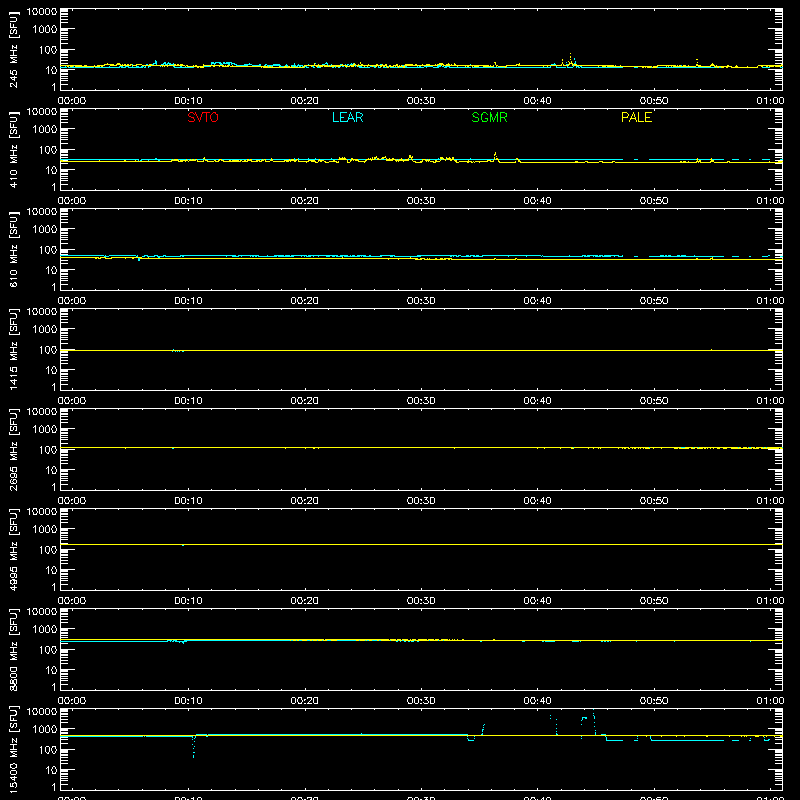Screen dimensions: 800x800
Task: Click the flat yellow trace in the 4995 MHz plot
Action: coord(421,544)
